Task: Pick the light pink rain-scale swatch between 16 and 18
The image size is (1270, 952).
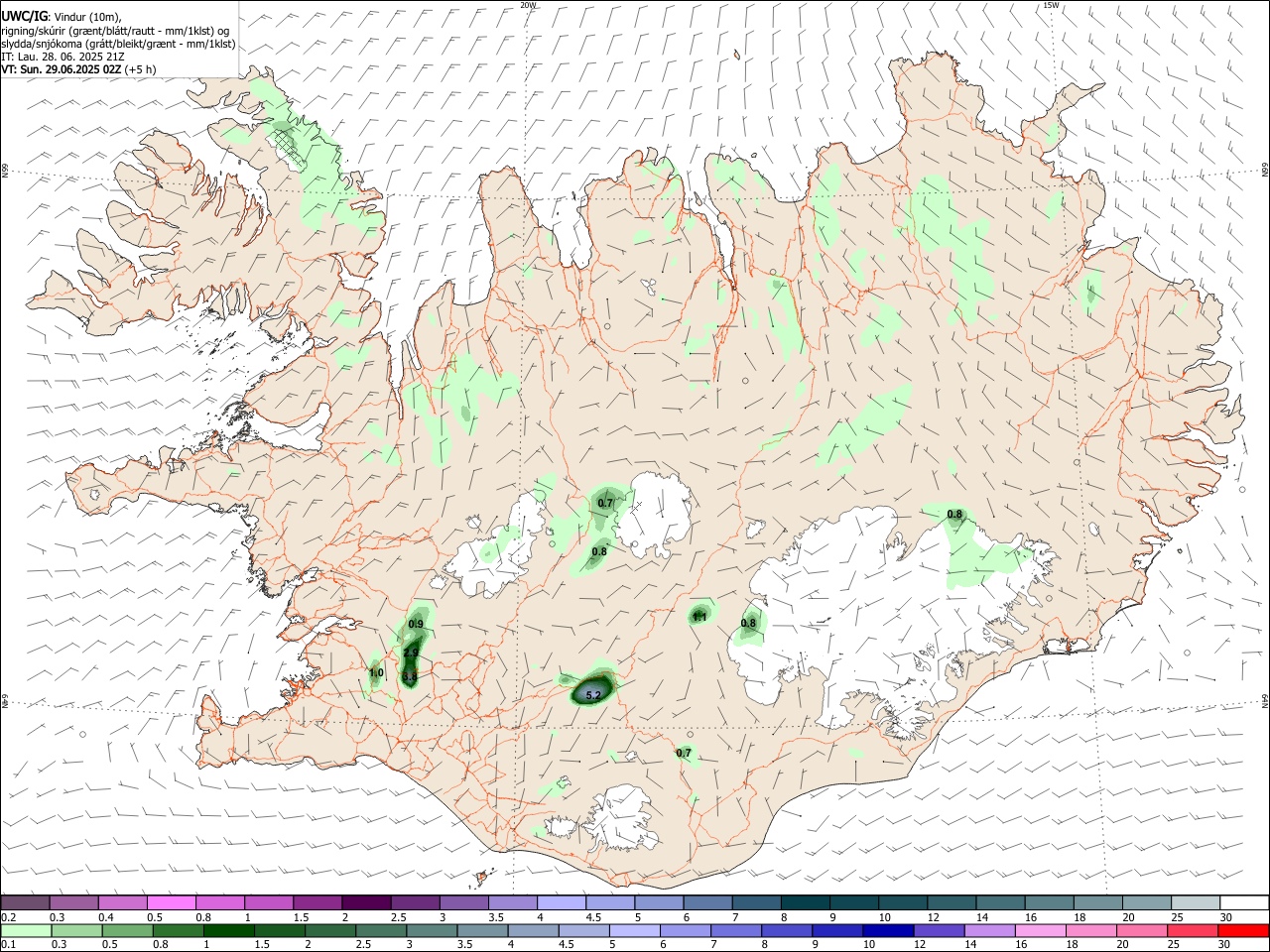Action: pyautogui.click(x=1041, y=930)
